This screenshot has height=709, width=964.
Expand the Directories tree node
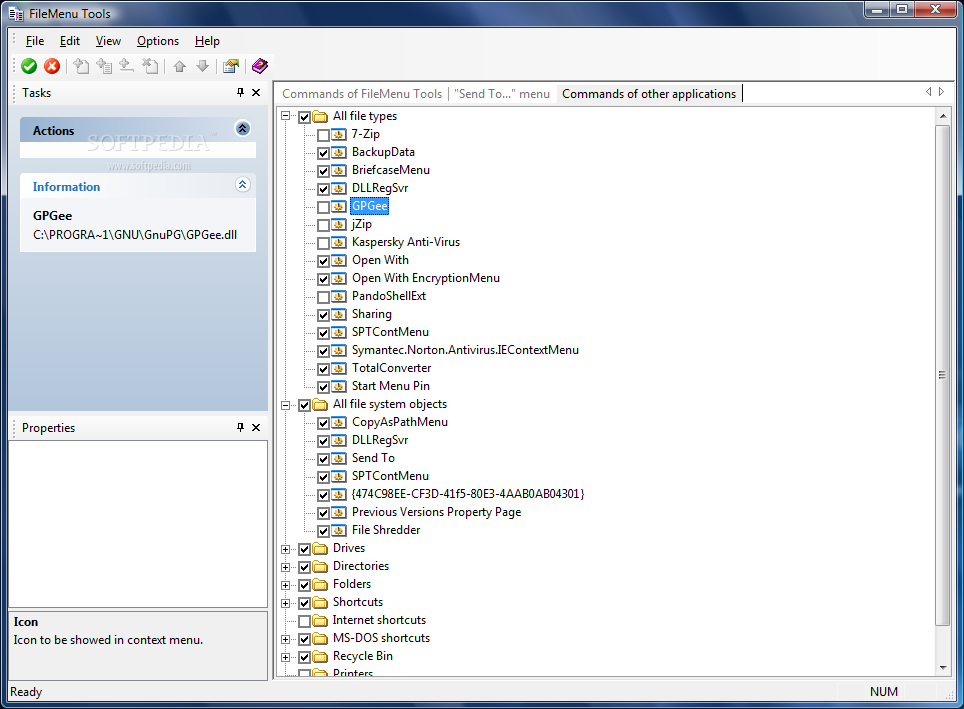coord(285,567)
